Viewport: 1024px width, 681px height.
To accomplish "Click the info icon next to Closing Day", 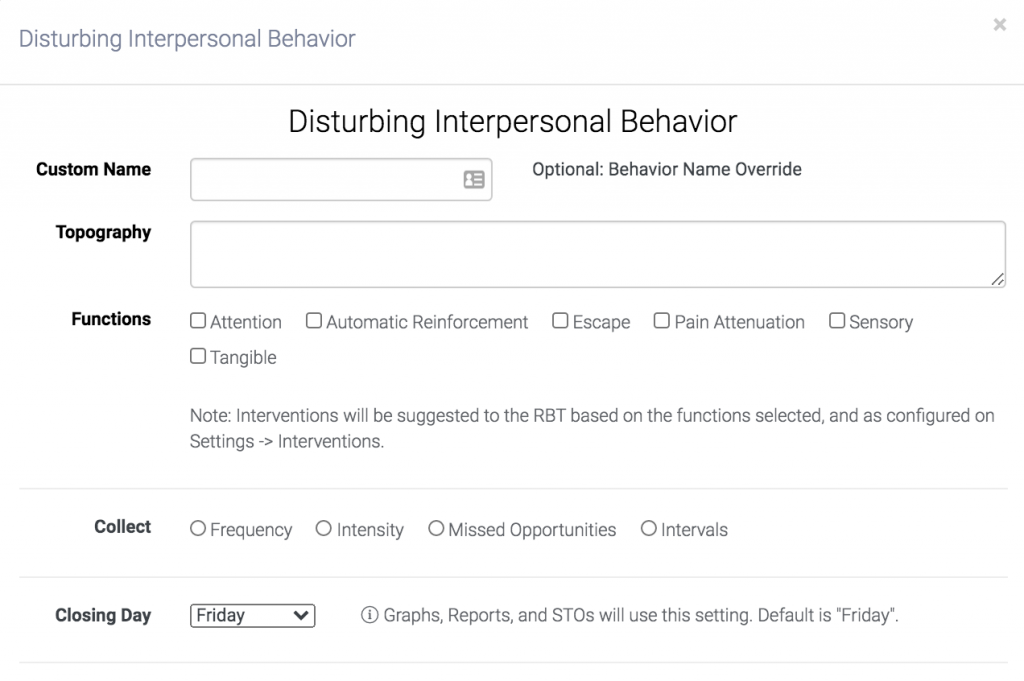I will click(x=370, y=615).
